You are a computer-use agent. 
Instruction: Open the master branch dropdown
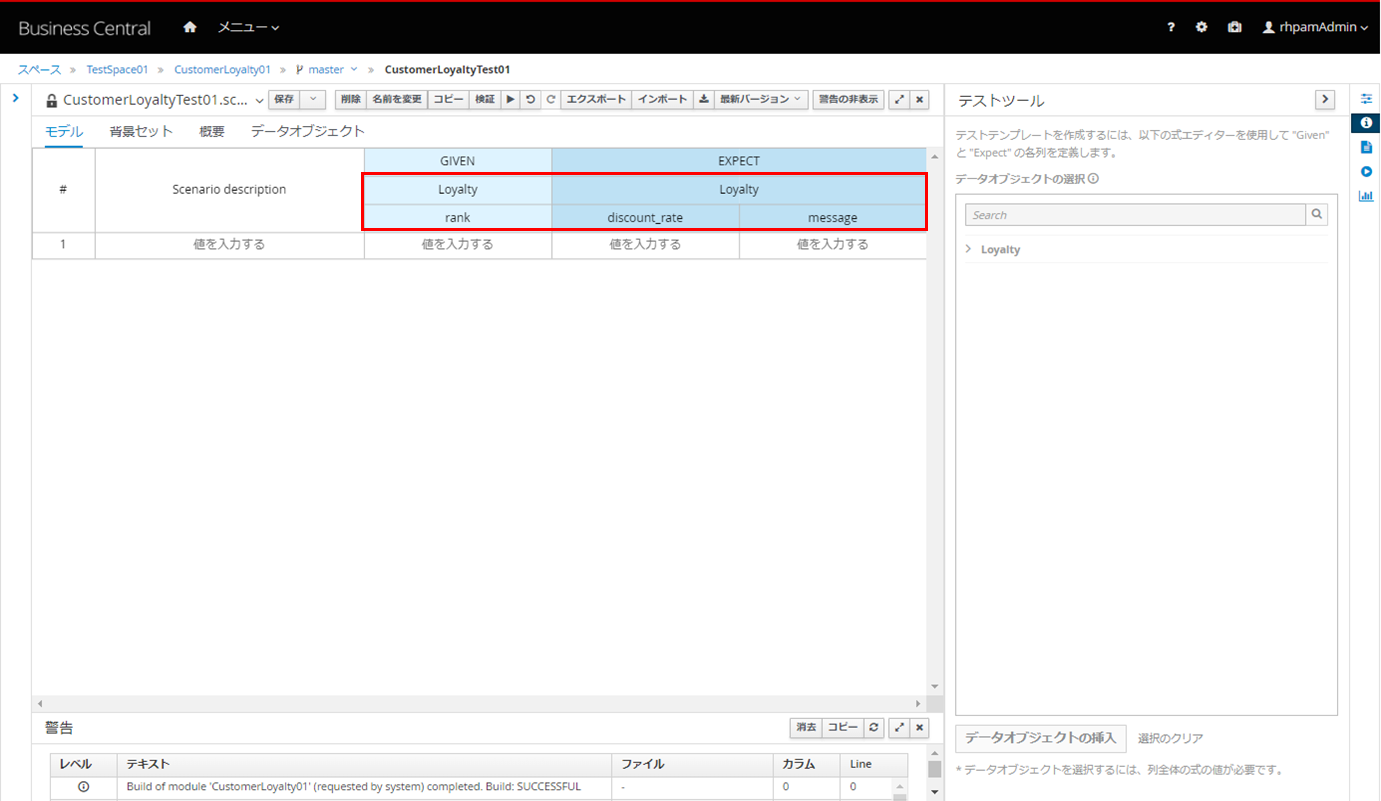pyautogui.click(x=327, y=70)
